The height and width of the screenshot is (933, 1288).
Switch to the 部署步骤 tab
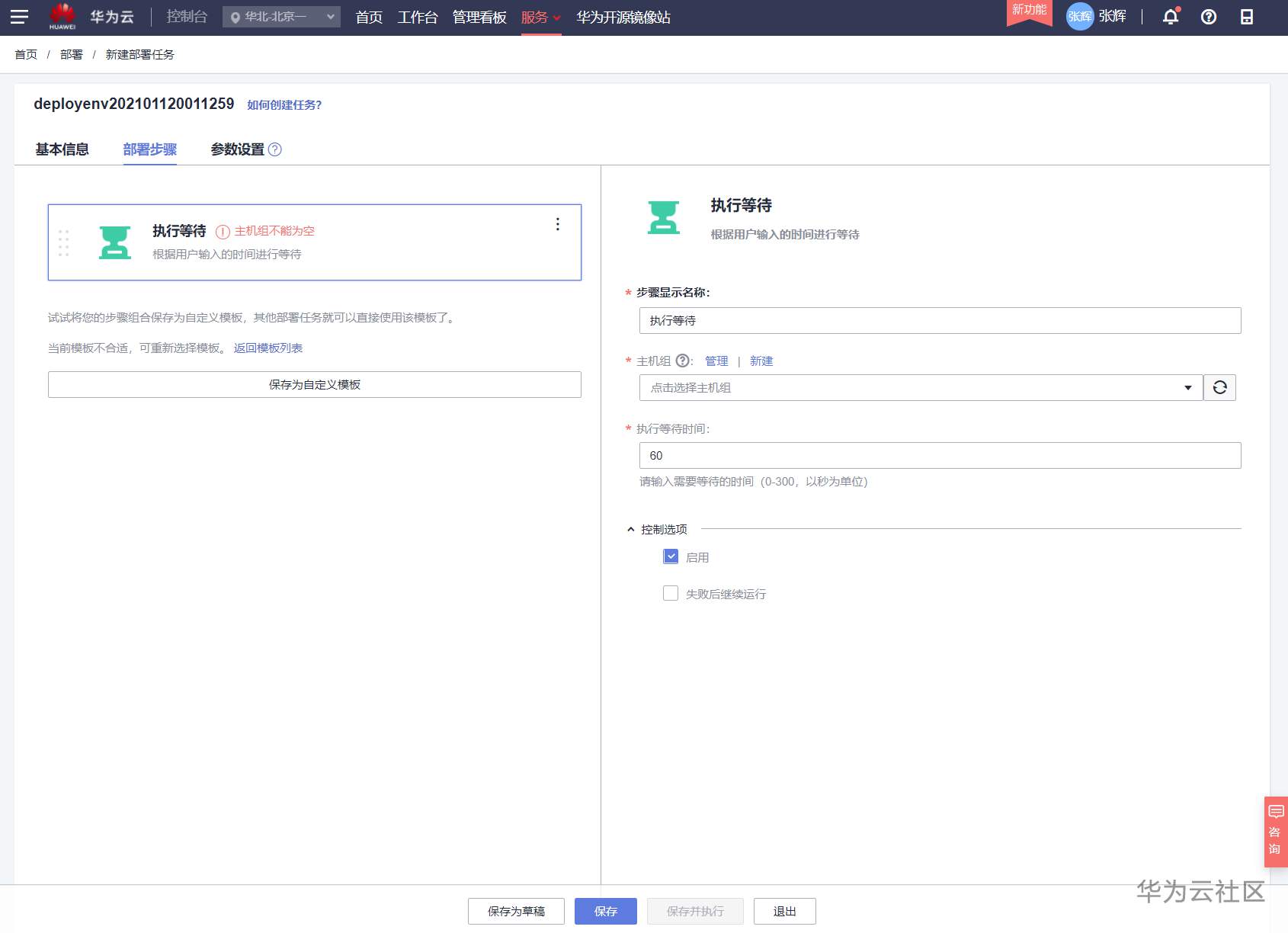click(150, 149)
